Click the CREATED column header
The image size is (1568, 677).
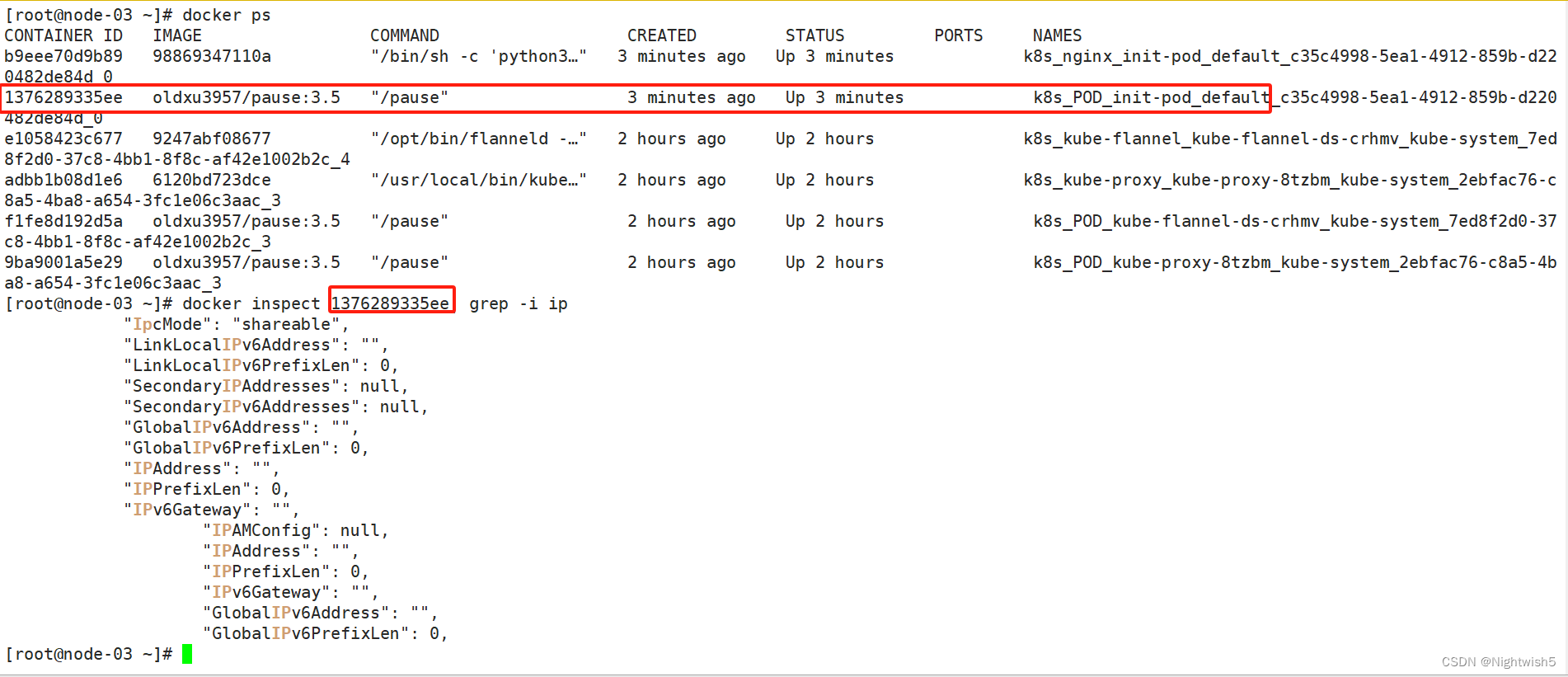662,35
